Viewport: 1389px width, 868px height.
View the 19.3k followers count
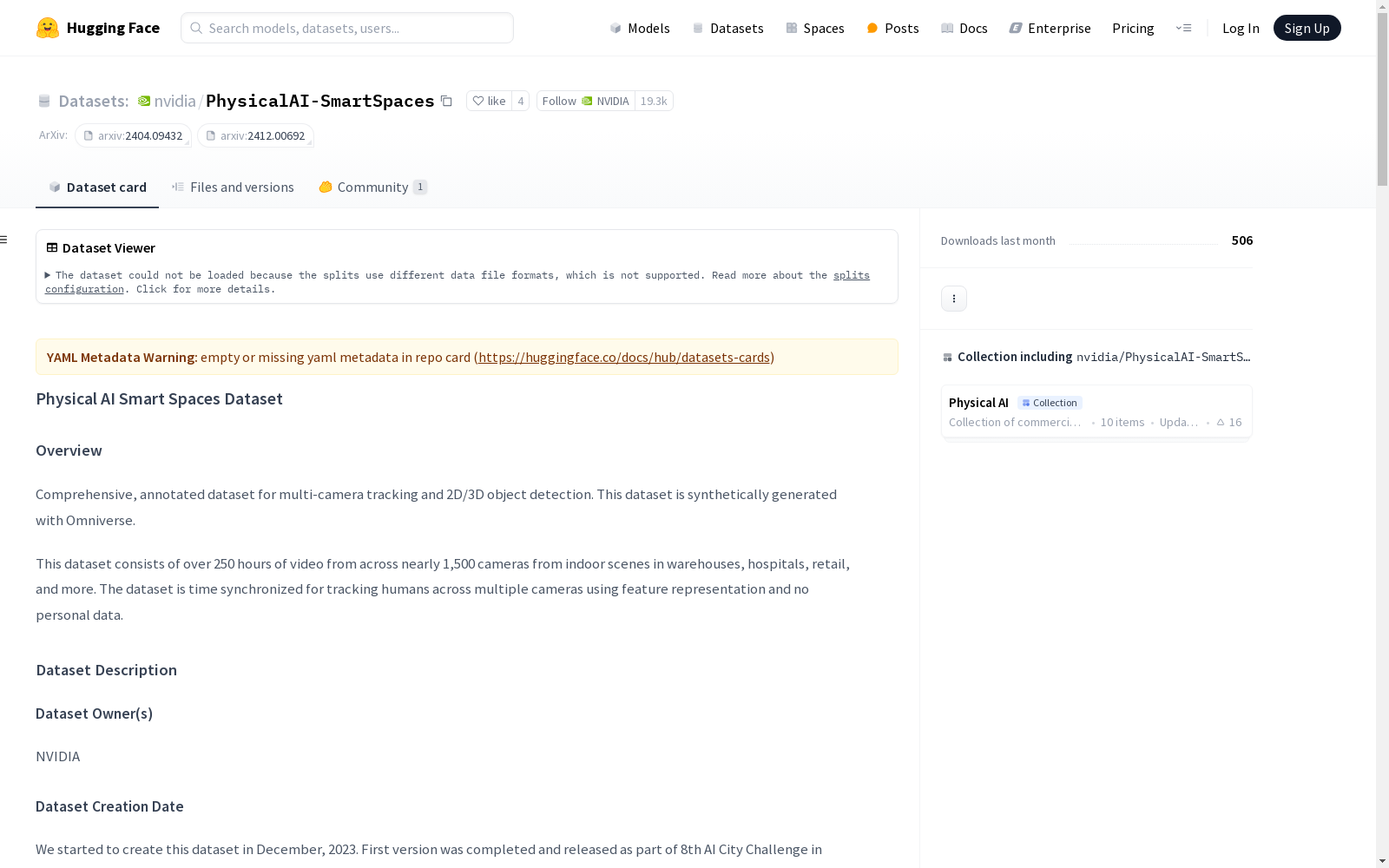pos(654,101)
